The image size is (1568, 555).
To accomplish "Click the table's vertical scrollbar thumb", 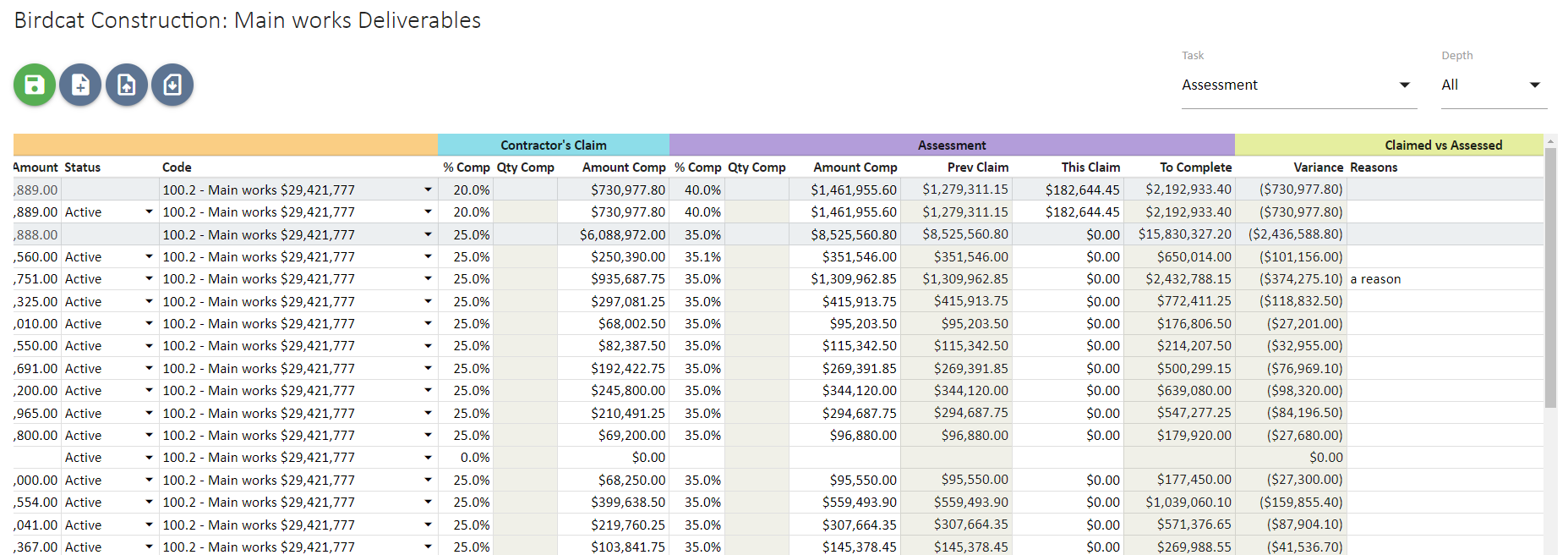I will (1550, 279).
